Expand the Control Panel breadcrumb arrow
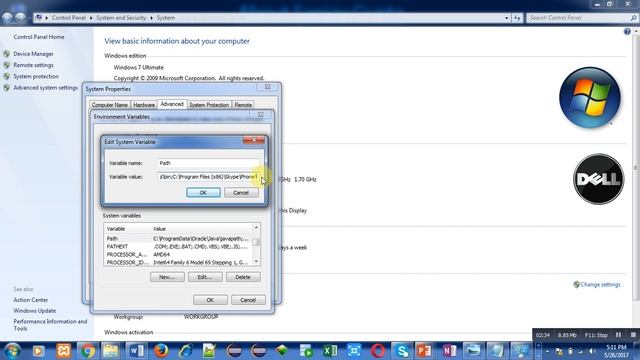Screen dimensions: 640x360 91,18
